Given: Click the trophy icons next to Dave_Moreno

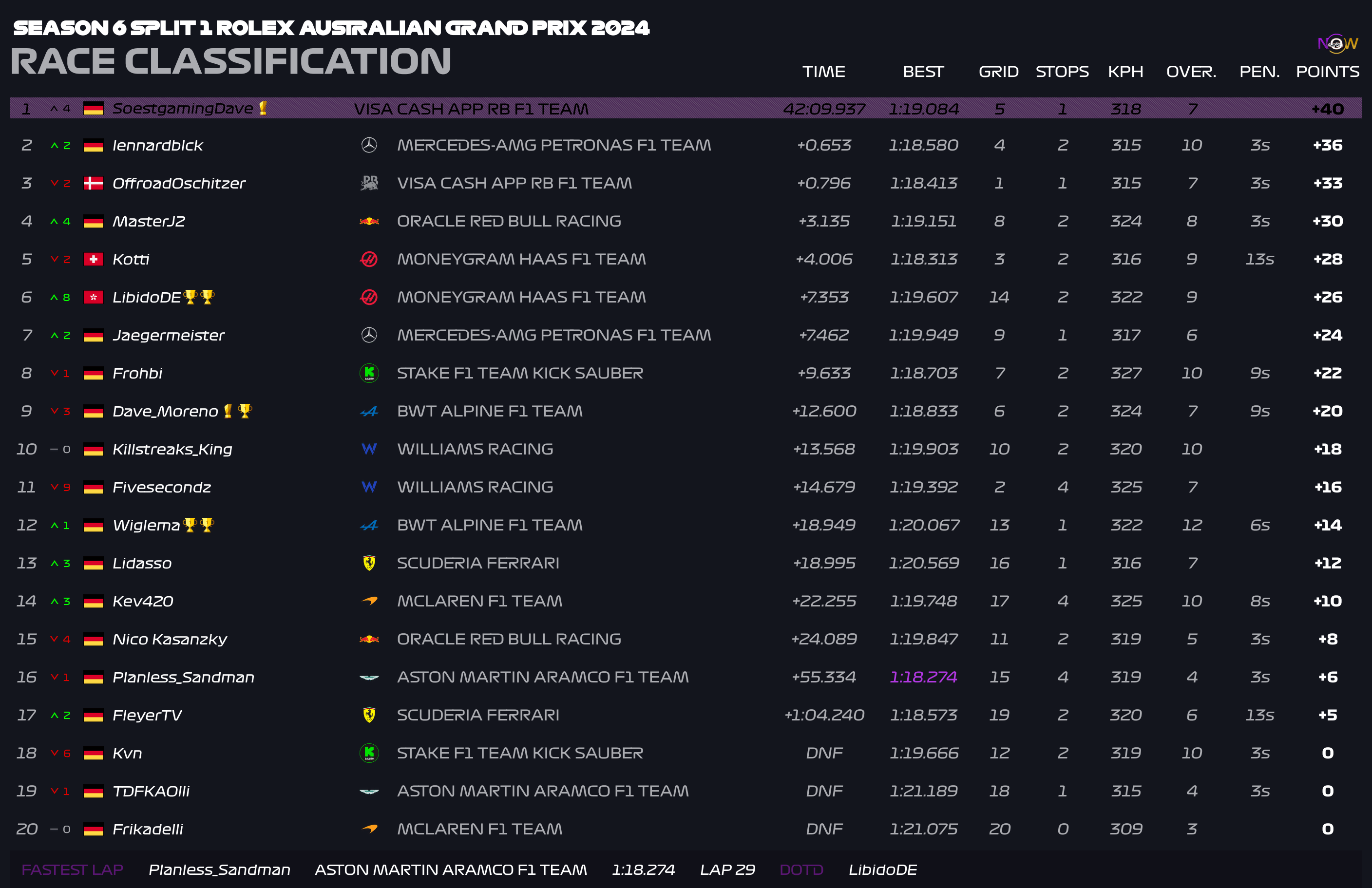Looking at the screenshot, I should point(237,411).
